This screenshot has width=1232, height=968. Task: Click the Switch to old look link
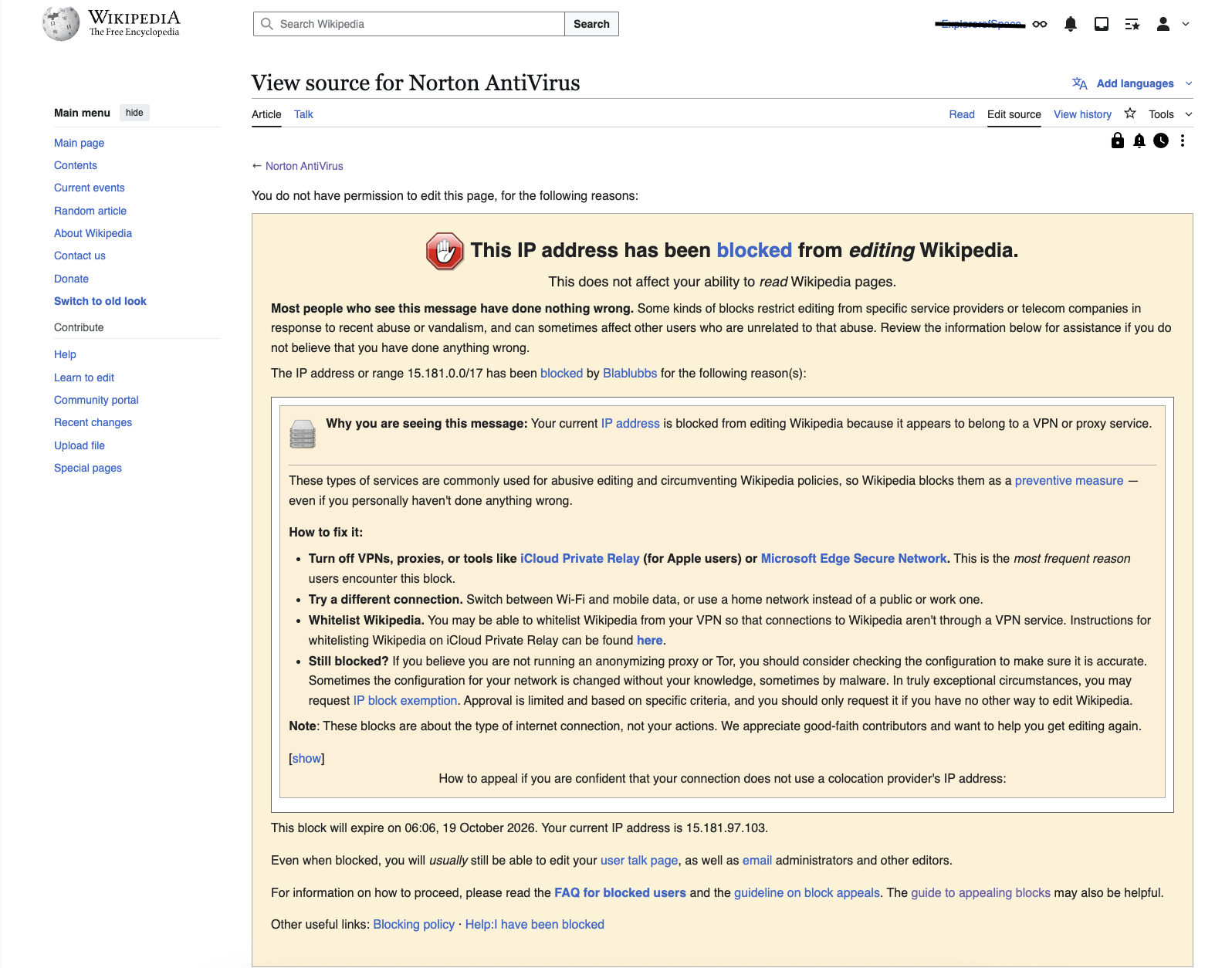[x=100, y=301]
